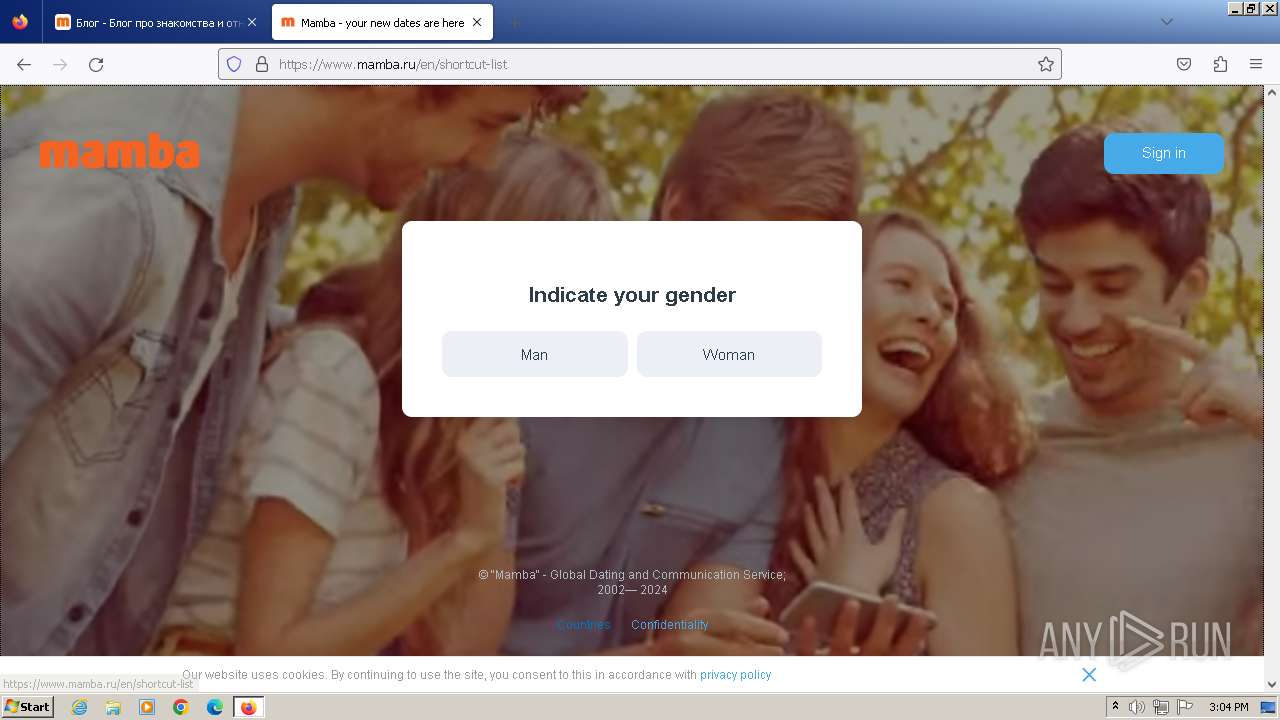
Task: Click the Firefox taskbar button
Action: tap(248, 707)
